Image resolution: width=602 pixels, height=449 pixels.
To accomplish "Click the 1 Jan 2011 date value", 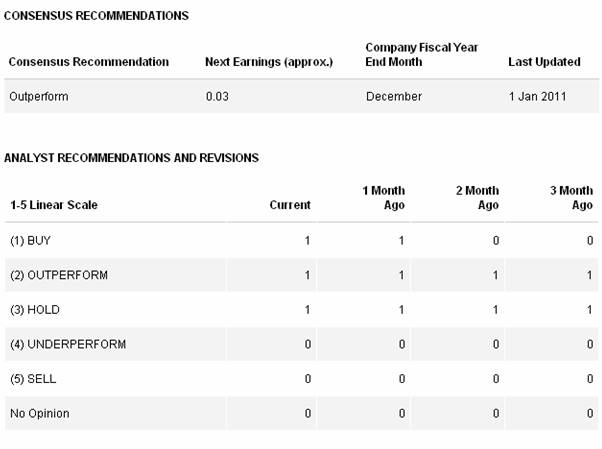I will point(535,97).
